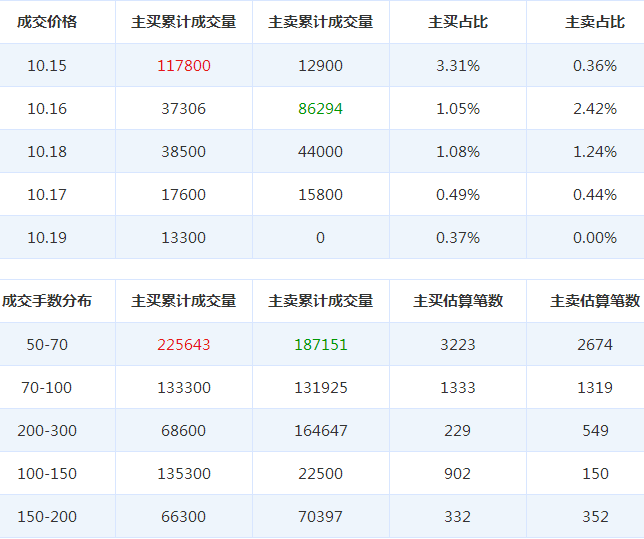Click the percentage 0.37%
Viewport: 644px width, 539px height.
pyautogui.click(x=458, y=238)
